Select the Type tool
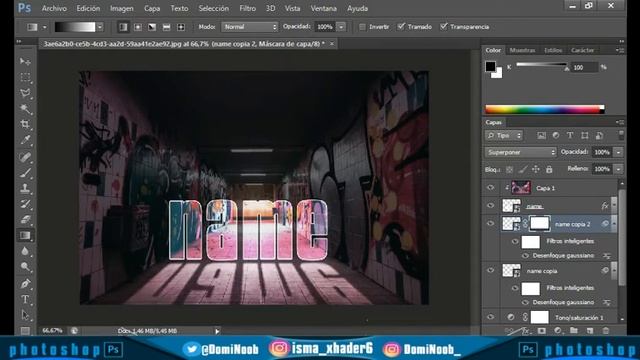 point(25,299)
